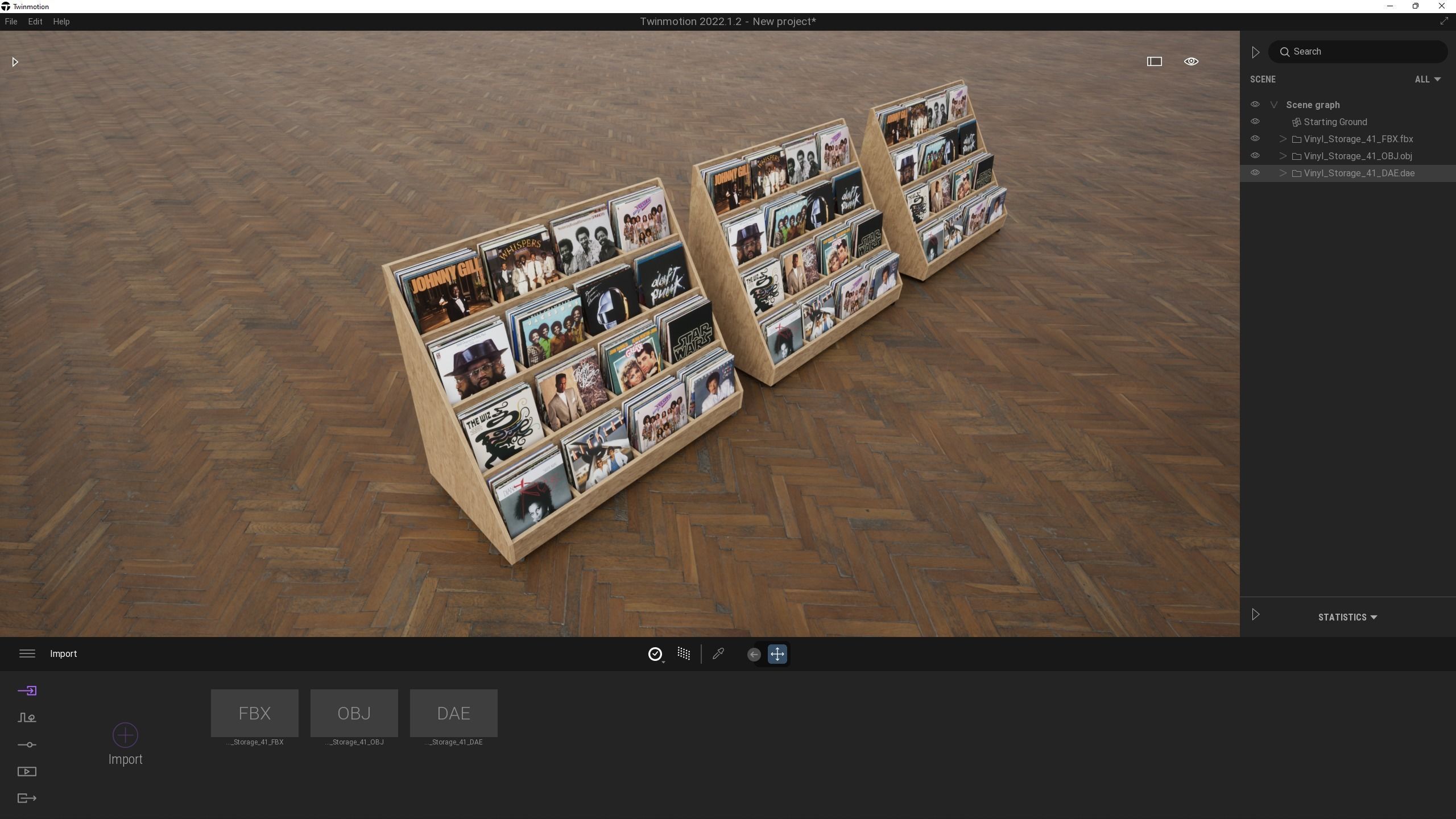Click the Import label button
The width and height of the screenshot is (1456, 819).
pyautogui.click(x=125, y=759)
